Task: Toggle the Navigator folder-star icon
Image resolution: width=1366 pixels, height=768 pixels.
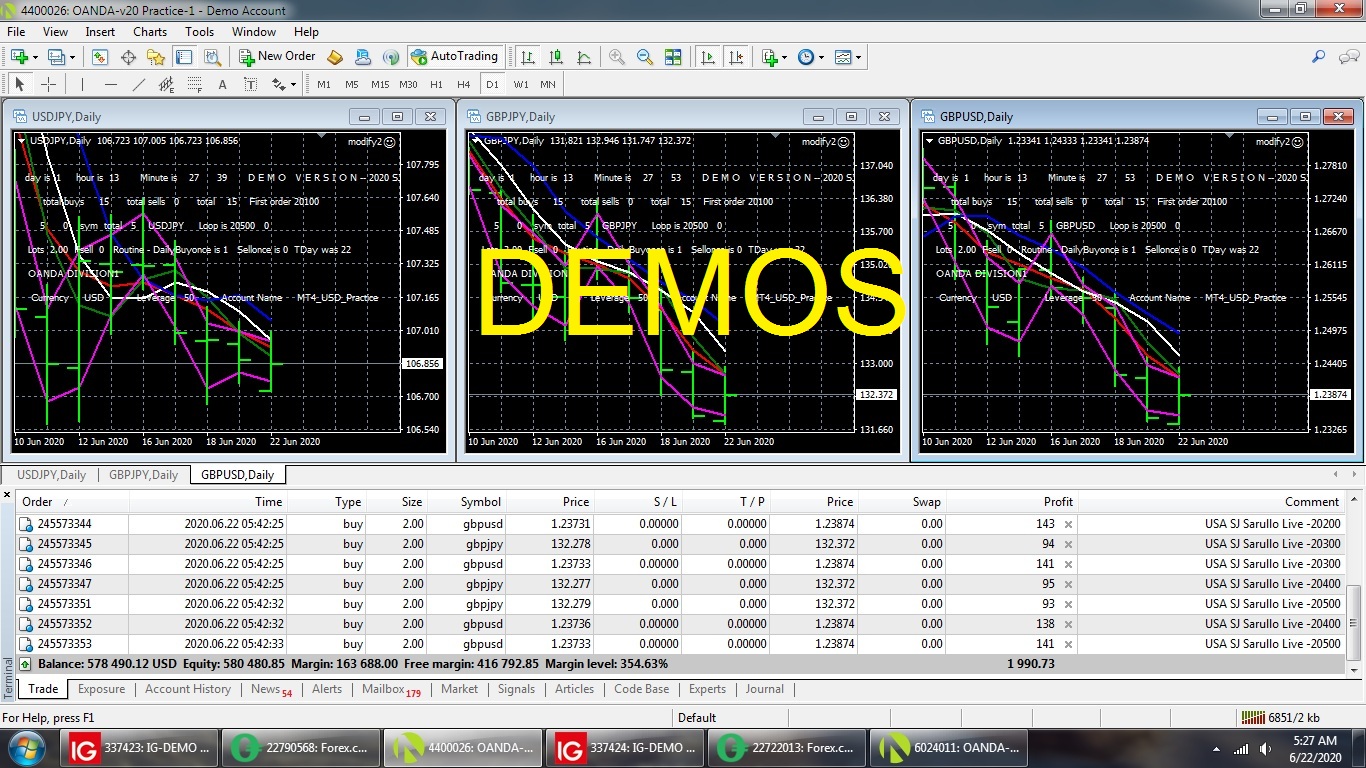Action: click(156, 57)
